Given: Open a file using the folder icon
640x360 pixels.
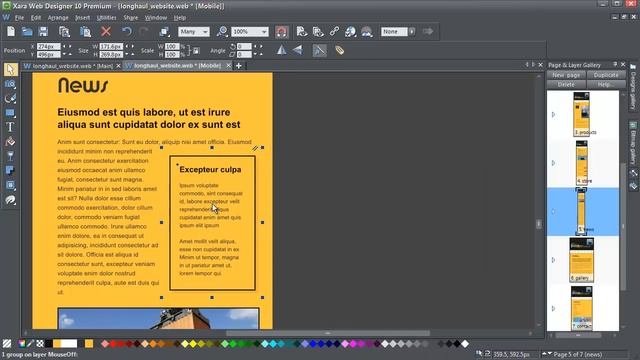Looking at the screenshot, I should point(27,31).
